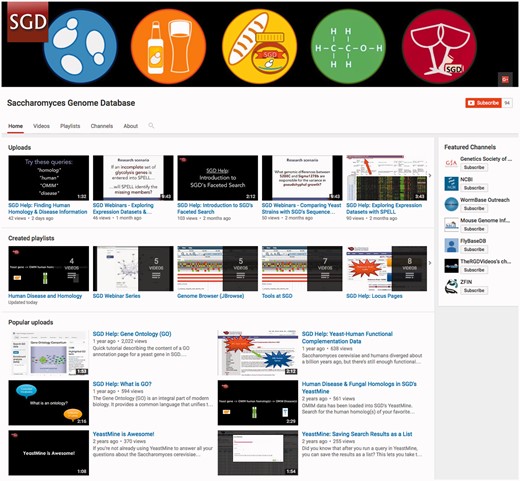Click the orange beer bottle circle icon
This screenshot has height=481, width=520.
(168, 46)
